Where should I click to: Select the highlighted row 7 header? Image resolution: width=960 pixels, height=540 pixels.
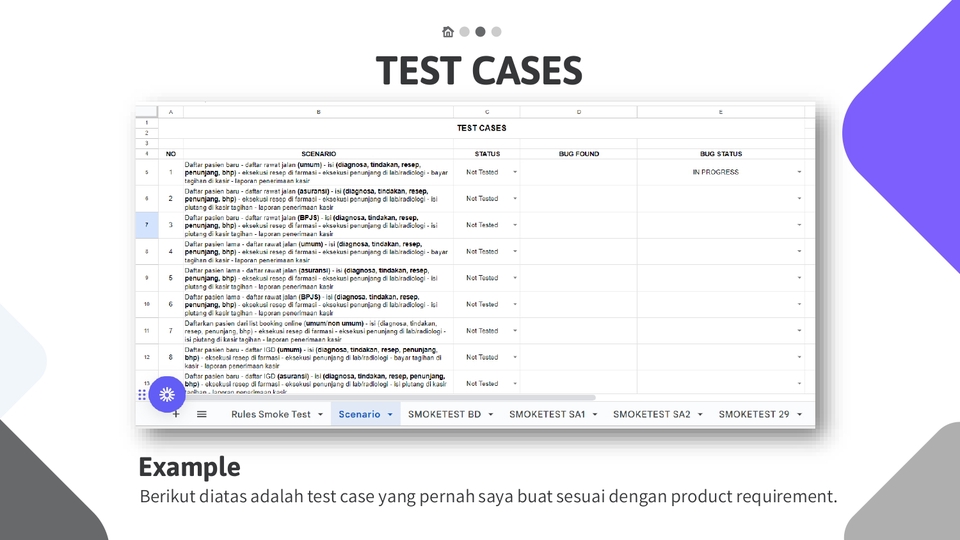point(146,225)
